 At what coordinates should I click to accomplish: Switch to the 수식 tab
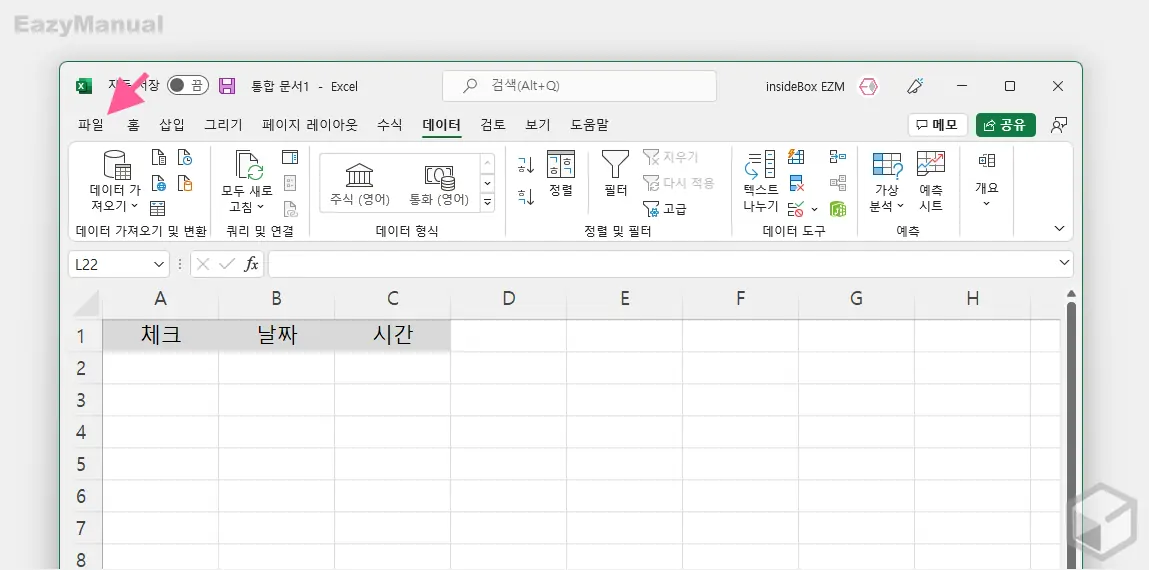click(390, 125)
